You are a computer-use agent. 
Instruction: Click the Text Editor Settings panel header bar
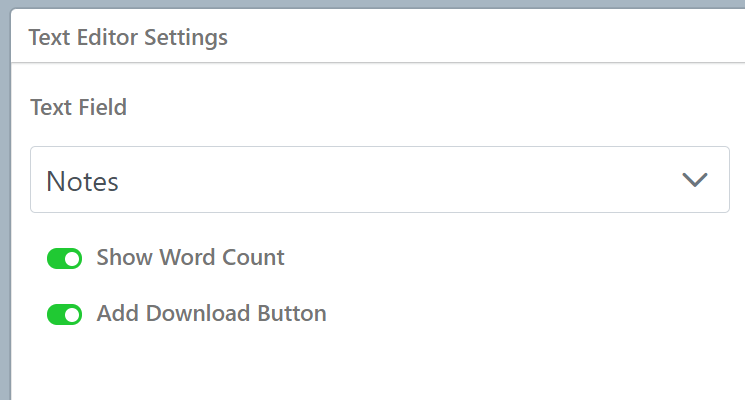click(400, 38)
